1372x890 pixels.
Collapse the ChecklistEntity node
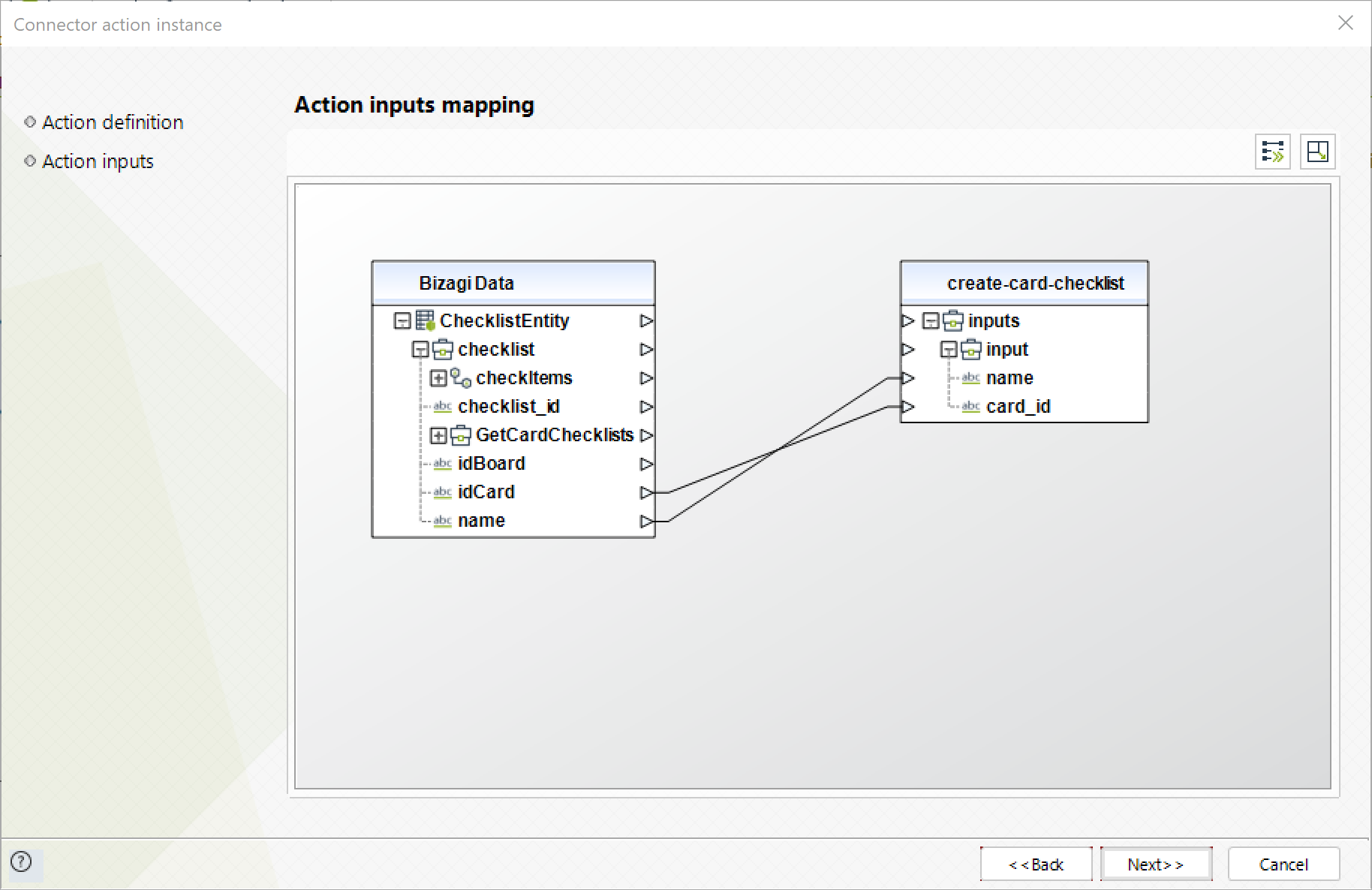point(402,321)
